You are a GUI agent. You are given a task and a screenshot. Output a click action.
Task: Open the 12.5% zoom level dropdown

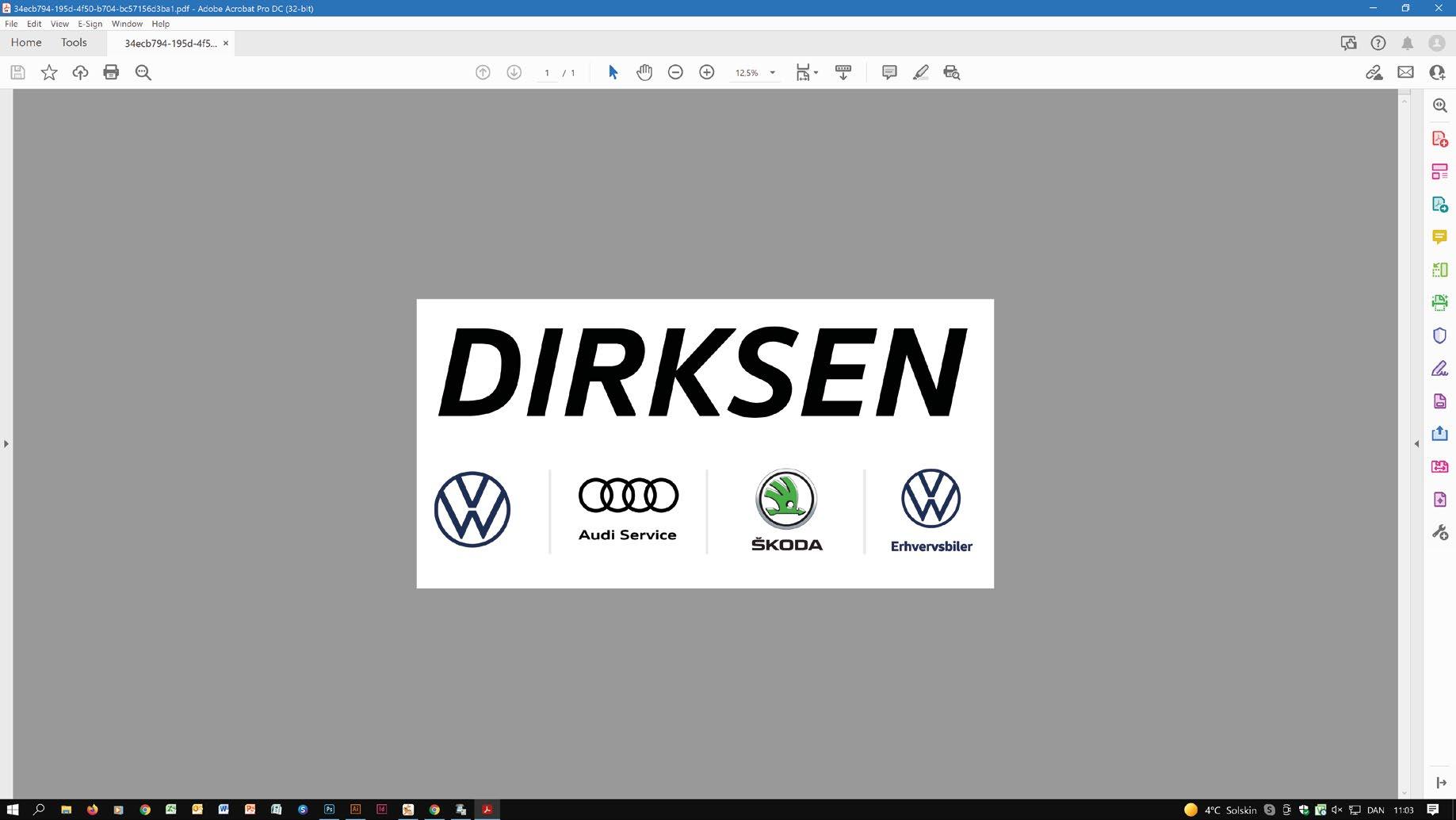click(773, 72)
